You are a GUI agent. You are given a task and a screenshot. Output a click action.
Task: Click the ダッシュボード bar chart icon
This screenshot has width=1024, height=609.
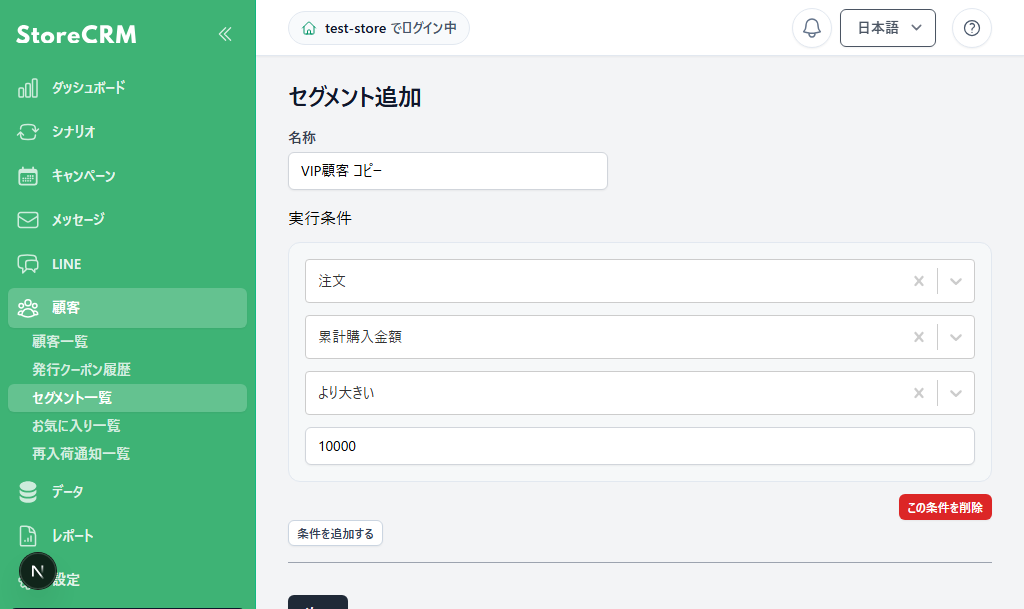(x=27, y=88)
